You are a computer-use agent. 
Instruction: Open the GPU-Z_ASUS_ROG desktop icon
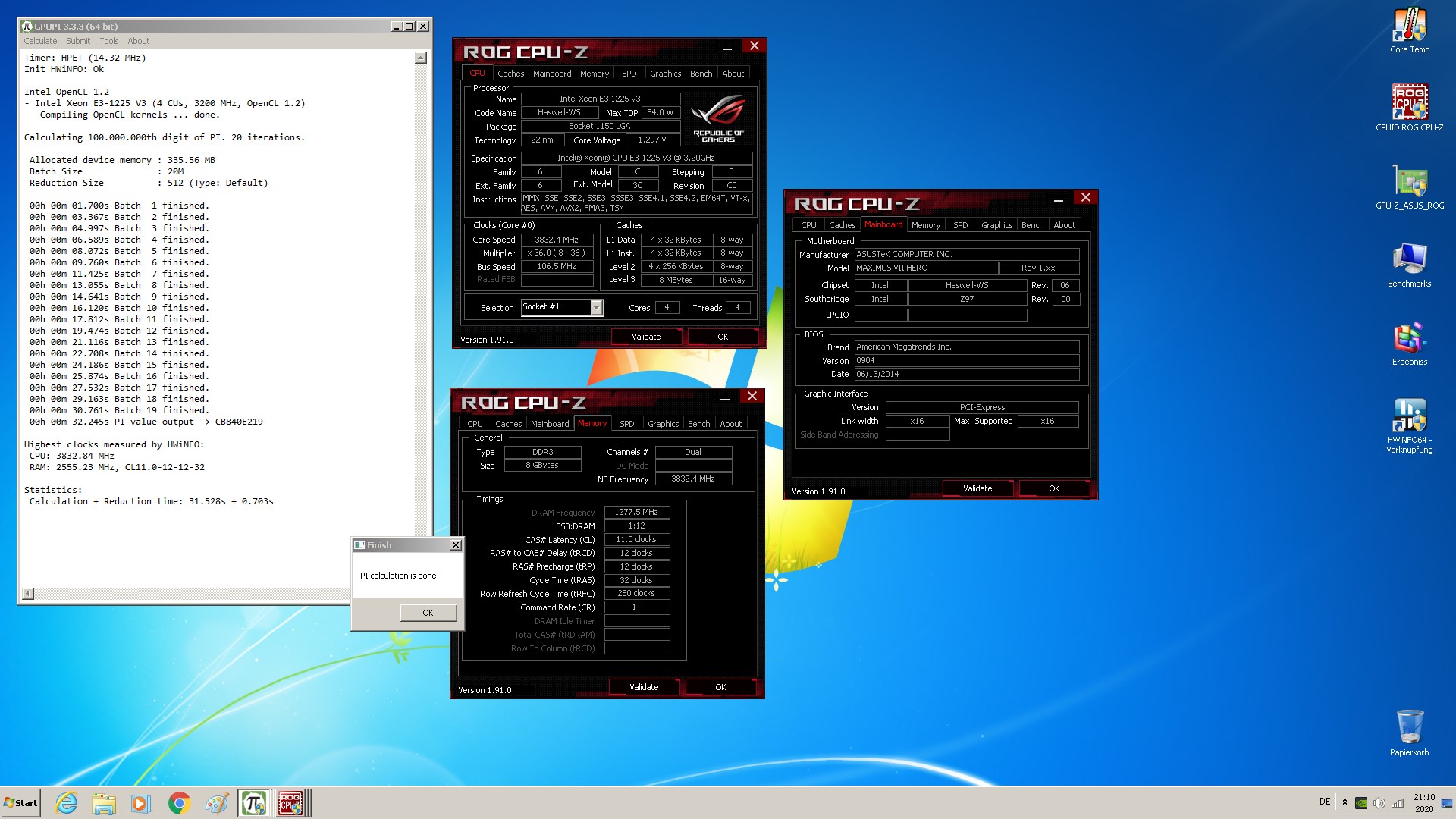coord(1409,187)
